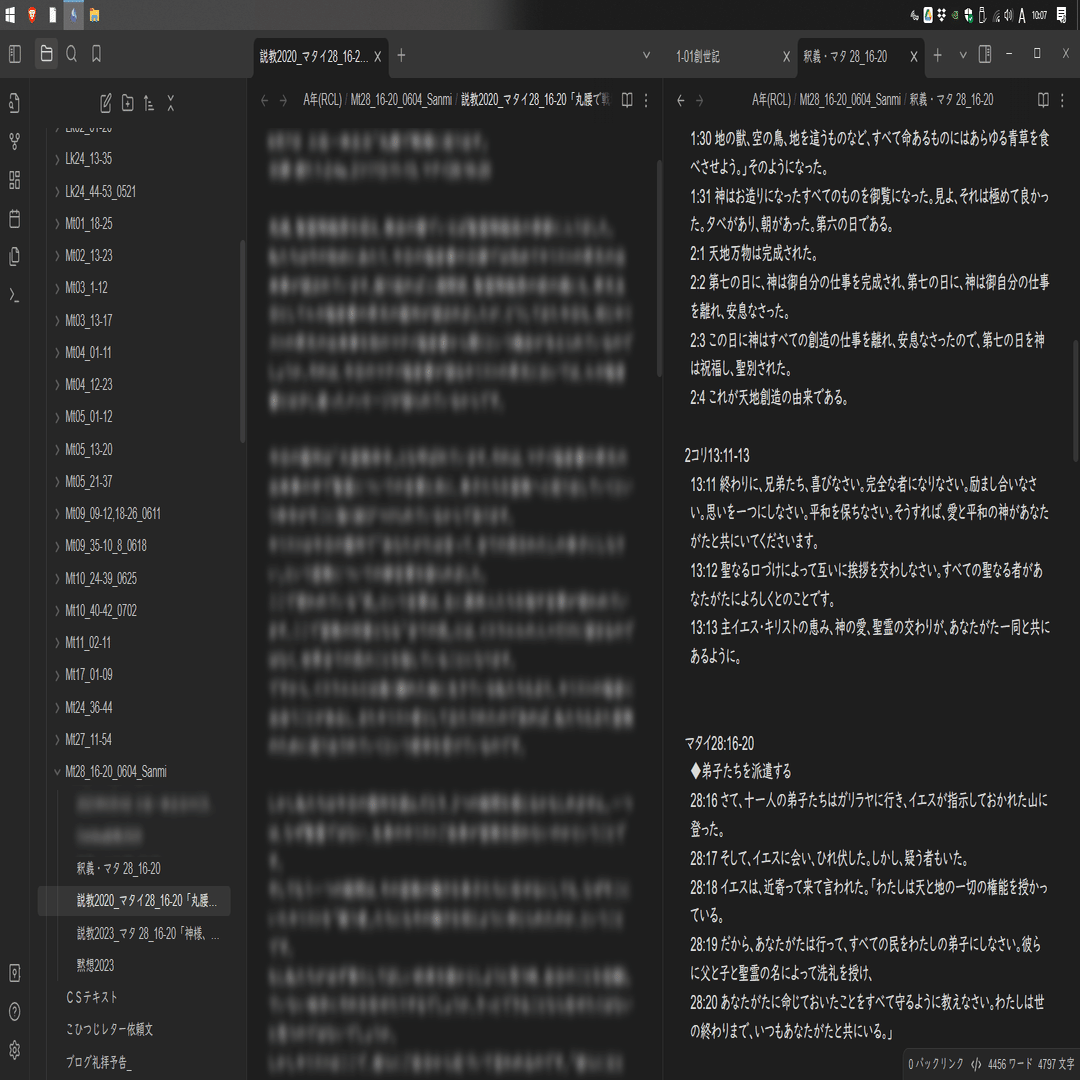The image size is (1080, 1080).
Task: Toggle the right sidebar icon
Action: [985, 54]
